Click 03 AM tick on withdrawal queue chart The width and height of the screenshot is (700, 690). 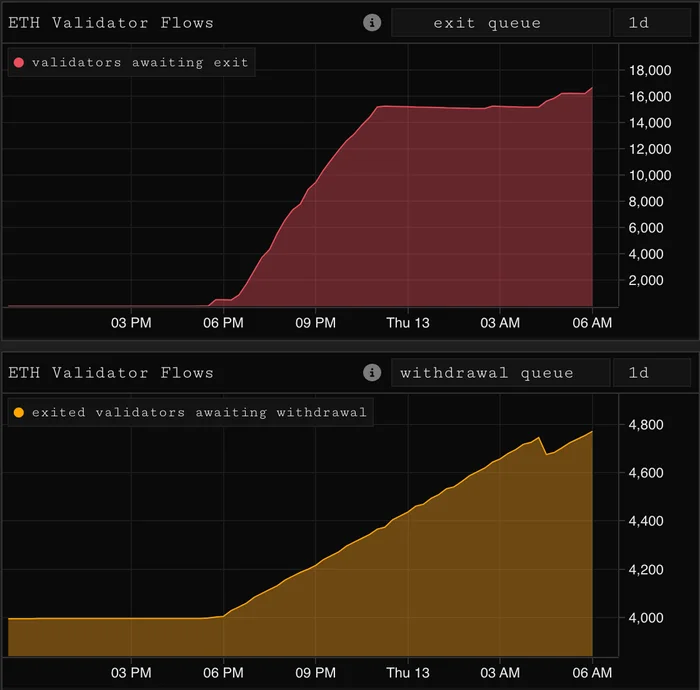pos(500,673)
